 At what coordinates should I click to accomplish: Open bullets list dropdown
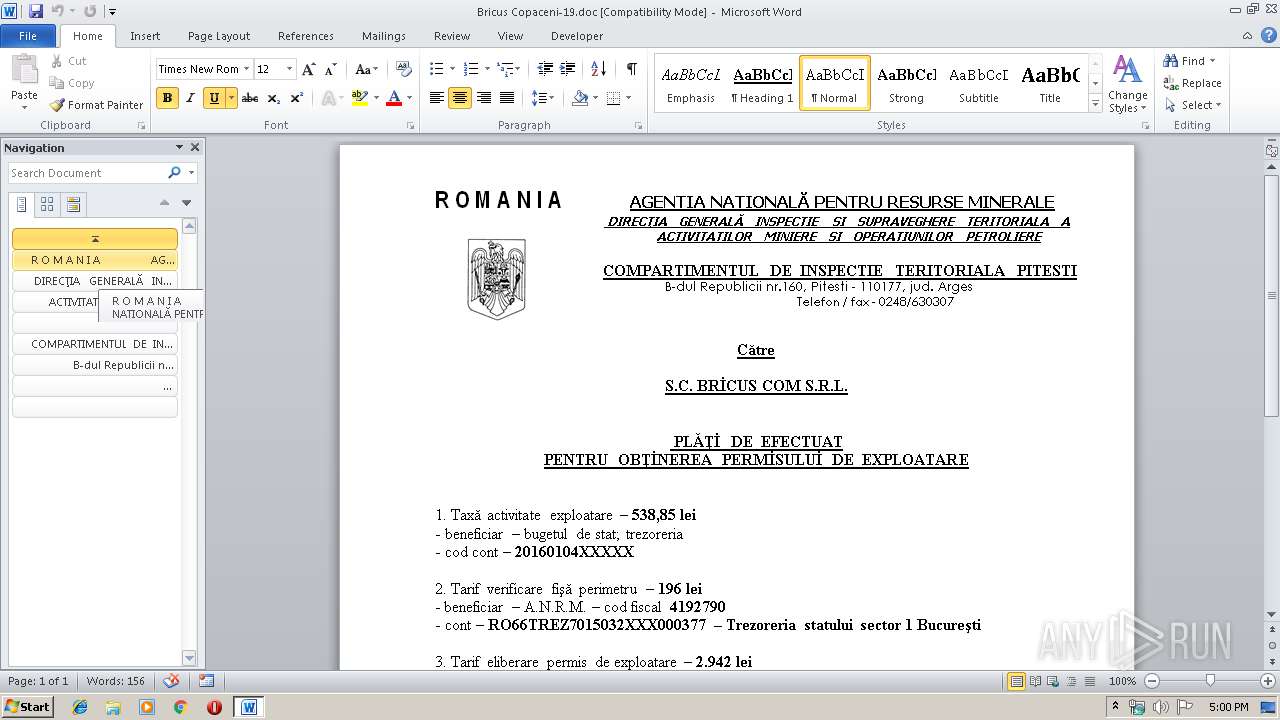pyautogui.click(x=453, y=69)
